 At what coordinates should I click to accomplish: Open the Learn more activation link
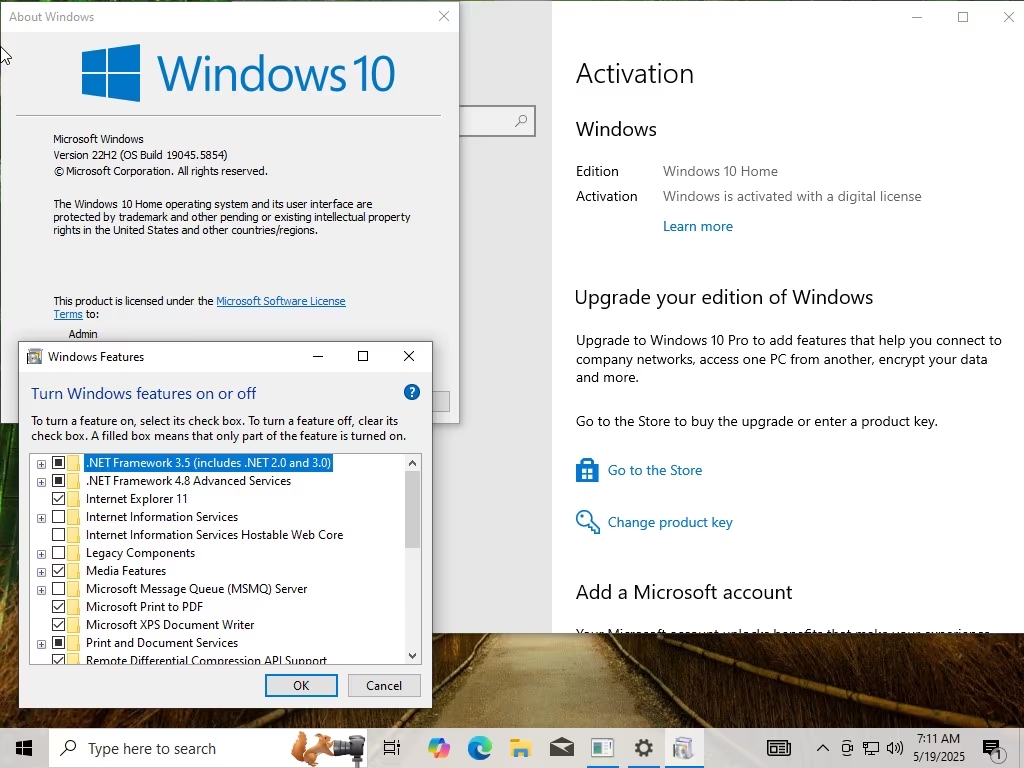[697, 226]
